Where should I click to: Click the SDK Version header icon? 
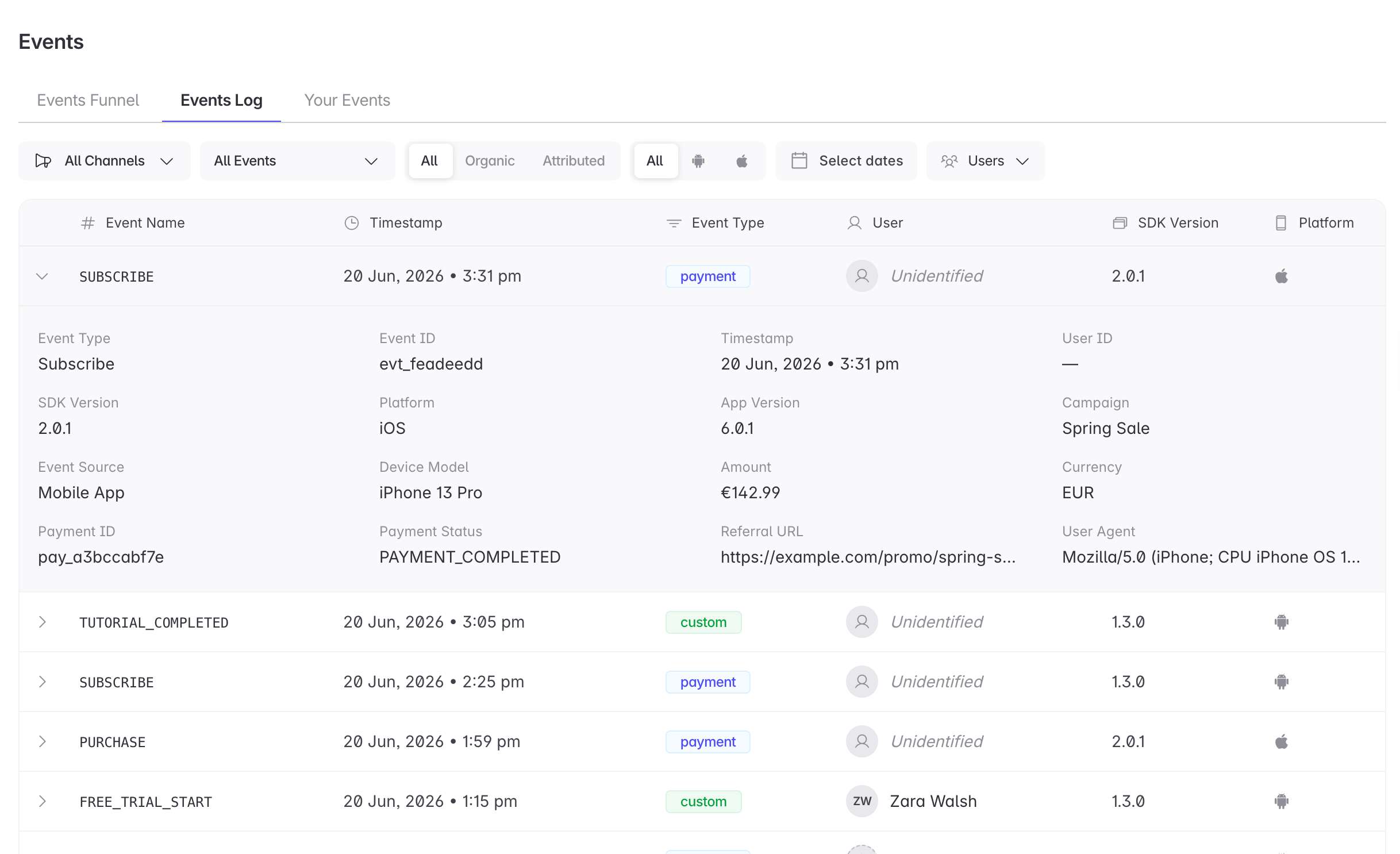click(x=1120, y=223)
